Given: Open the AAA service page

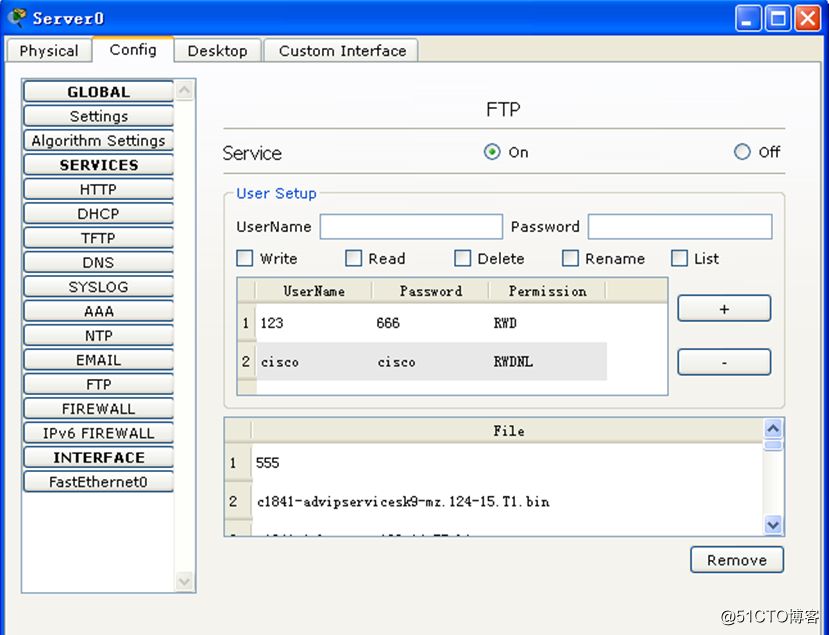Looking at the screenshot, I should click(98, 310).
